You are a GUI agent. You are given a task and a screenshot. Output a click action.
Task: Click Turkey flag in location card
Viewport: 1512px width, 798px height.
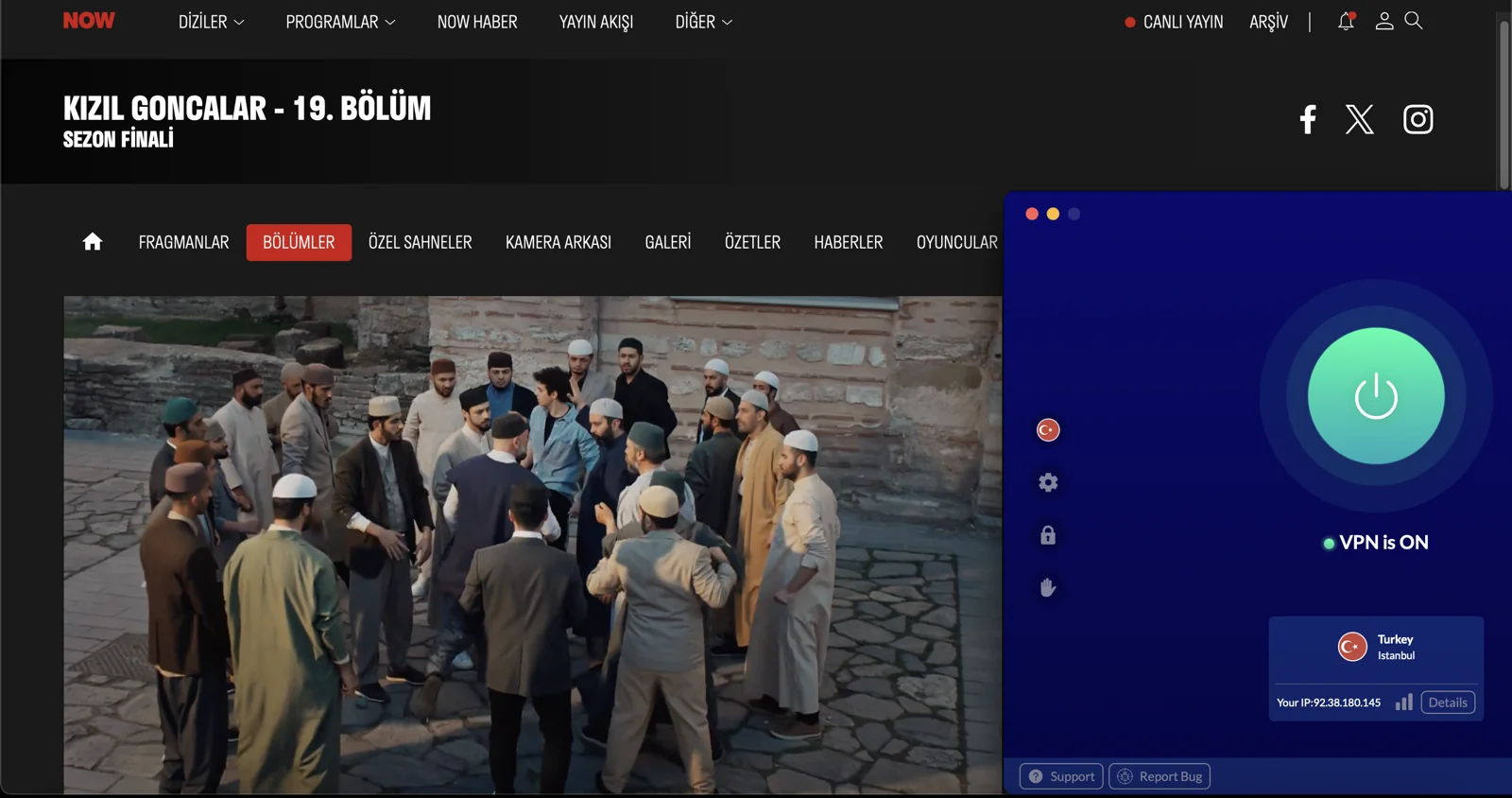coord(1352,647)
